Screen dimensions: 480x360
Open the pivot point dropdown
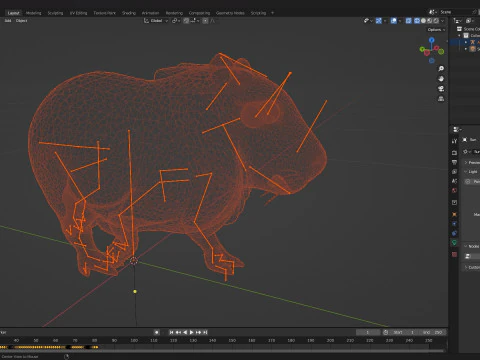[x=176, y=21]
